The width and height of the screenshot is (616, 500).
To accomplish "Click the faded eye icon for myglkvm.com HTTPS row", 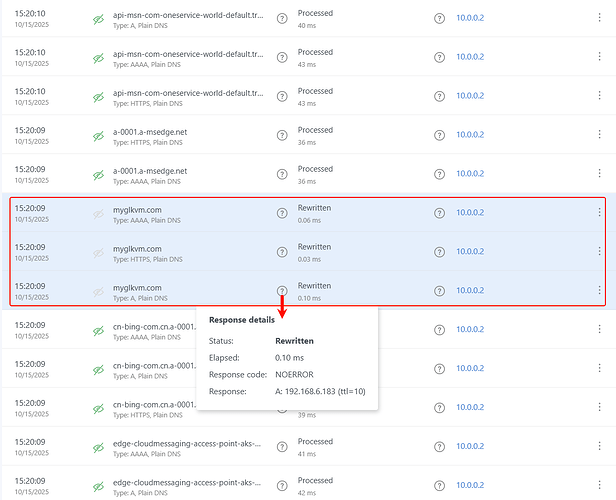I will [98, 251].
